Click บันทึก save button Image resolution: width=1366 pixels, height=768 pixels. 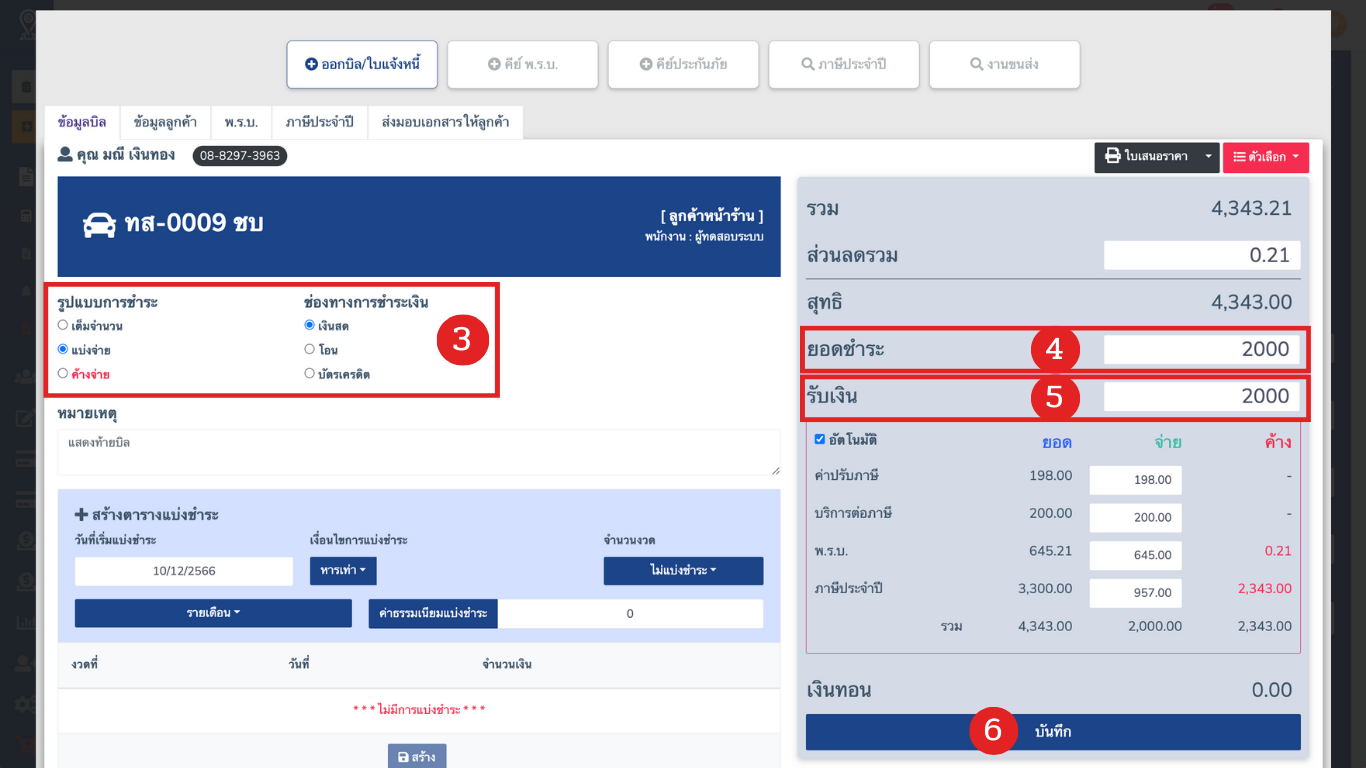coord(1053,732)
